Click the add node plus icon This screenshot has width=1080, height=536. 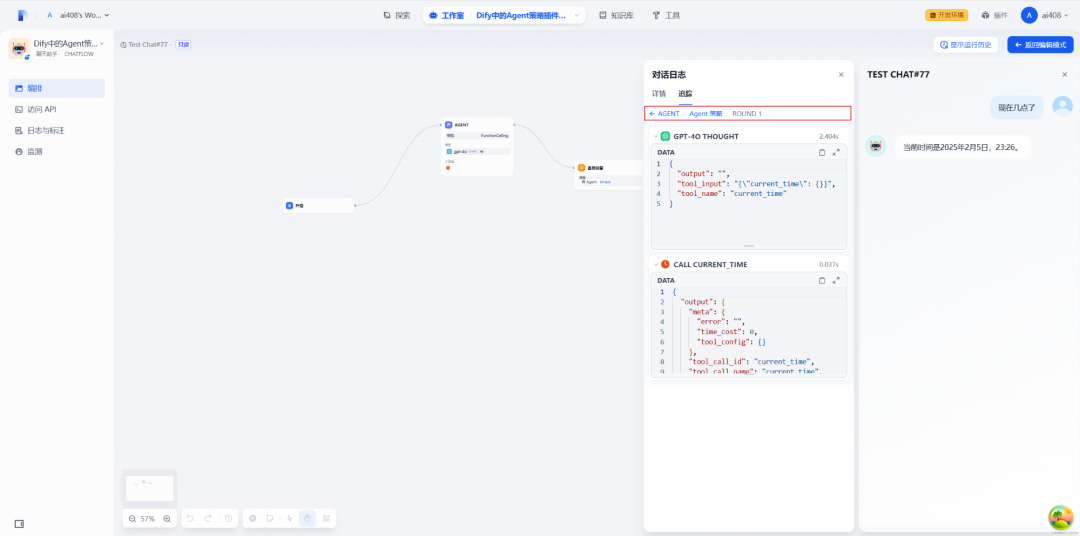coord(253,518)
